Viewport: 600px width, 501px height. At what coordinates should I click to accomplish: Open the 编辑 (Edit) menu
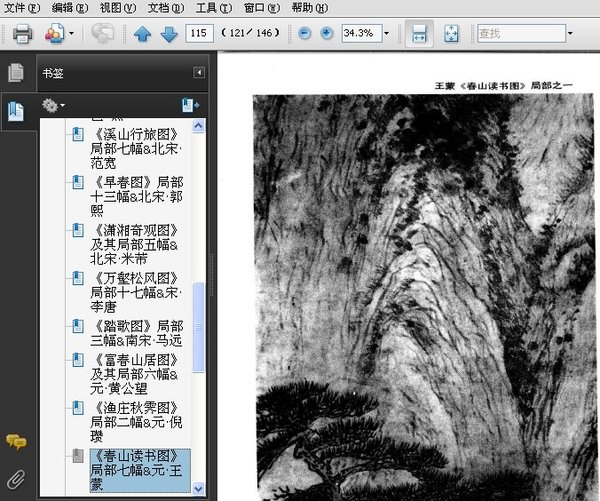click(x=70, y=8)
